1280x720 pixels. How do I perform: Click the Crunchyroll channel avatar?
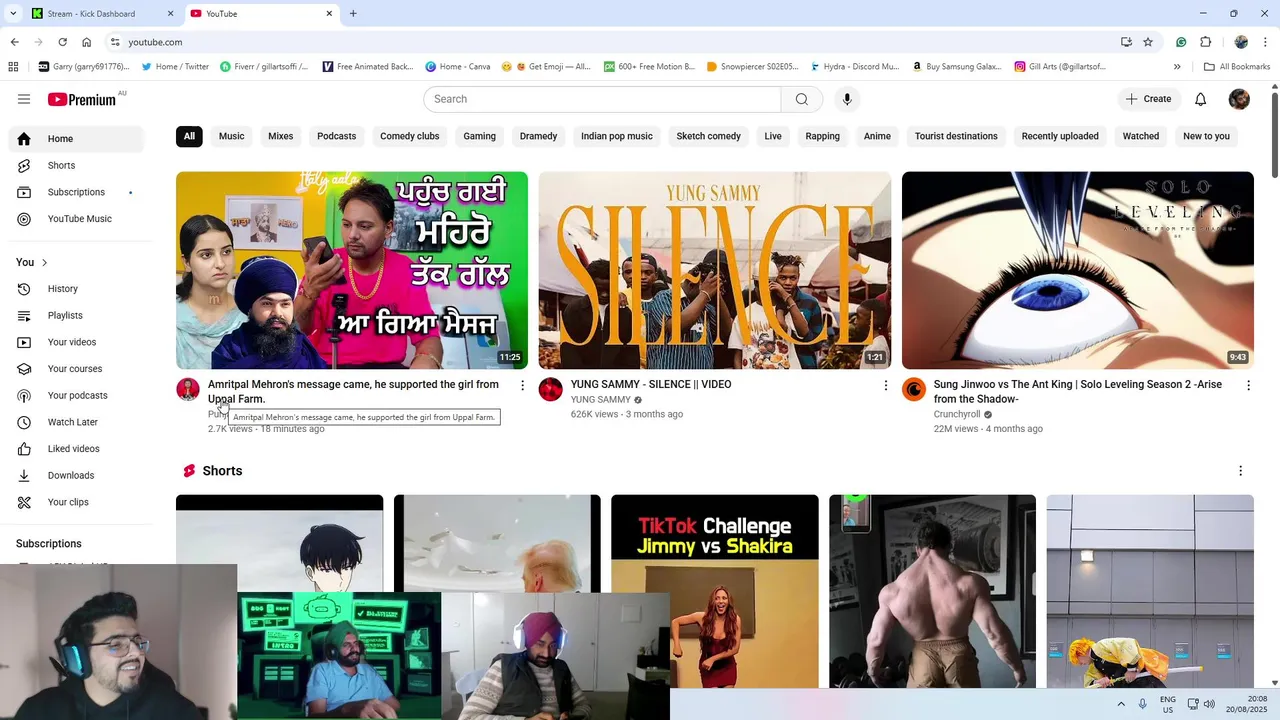(x=914, y=389)
